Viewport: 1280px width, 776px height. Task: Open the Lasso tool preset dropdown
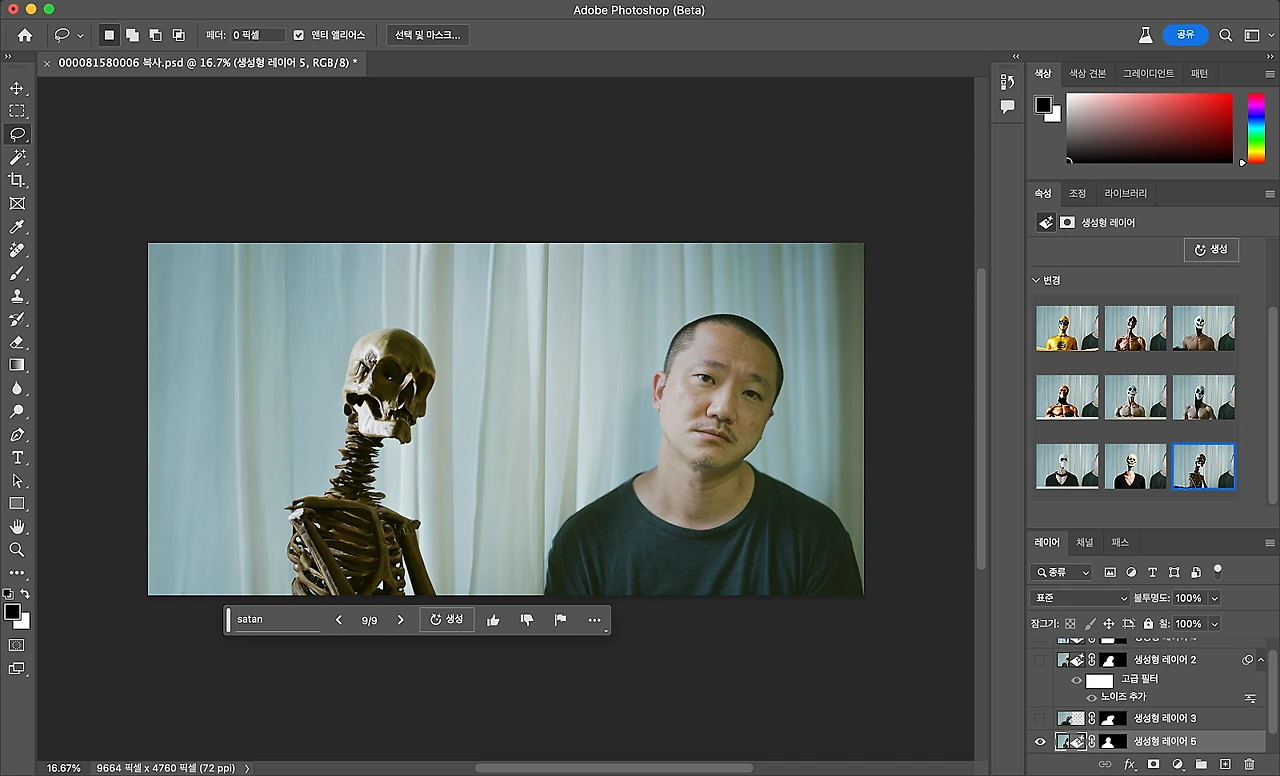pyautogui.click(x=80, y=36)
